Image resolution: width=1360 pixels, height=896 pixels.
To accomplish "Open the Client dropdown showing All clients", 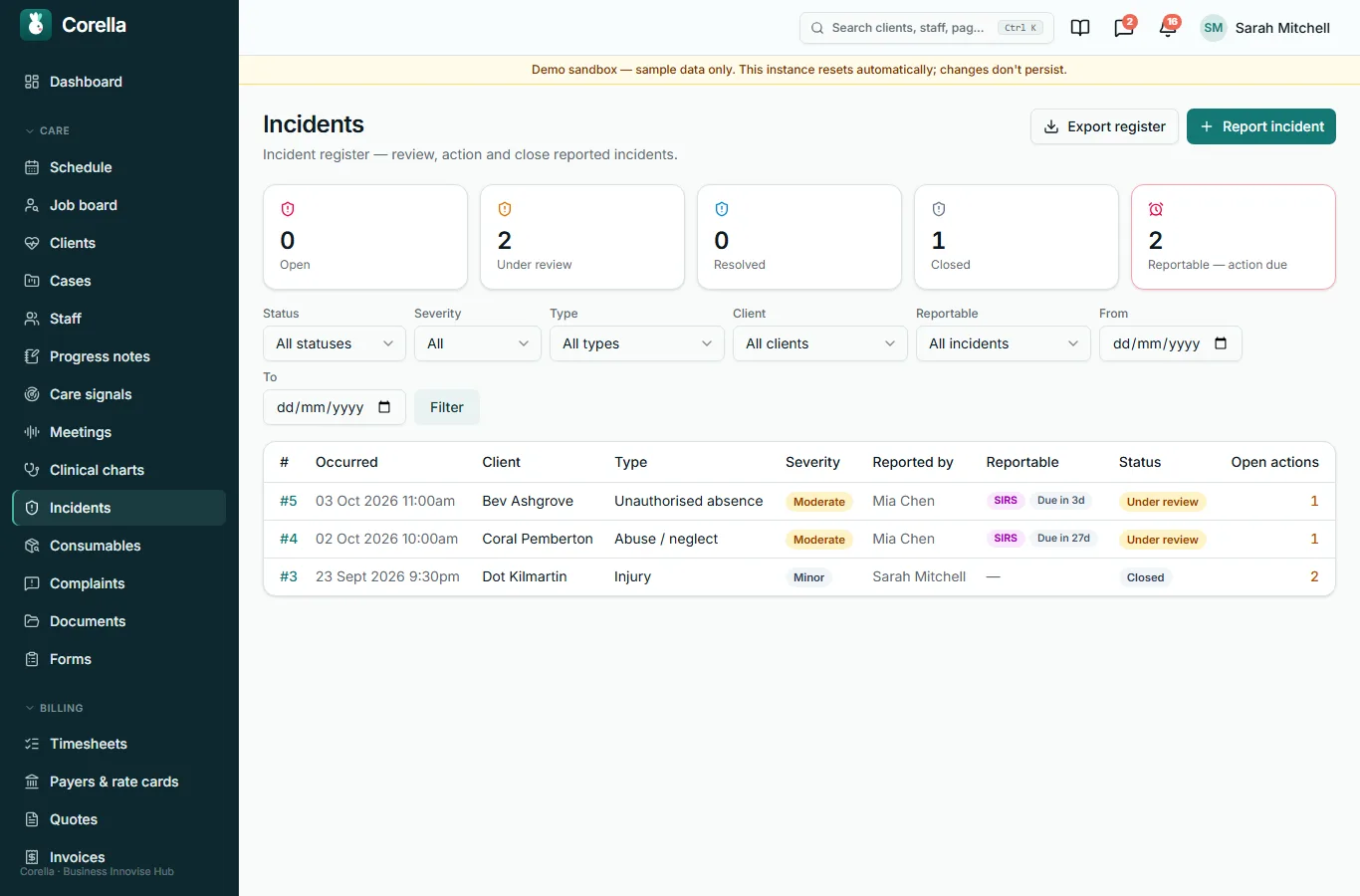I will click(820, 343).
